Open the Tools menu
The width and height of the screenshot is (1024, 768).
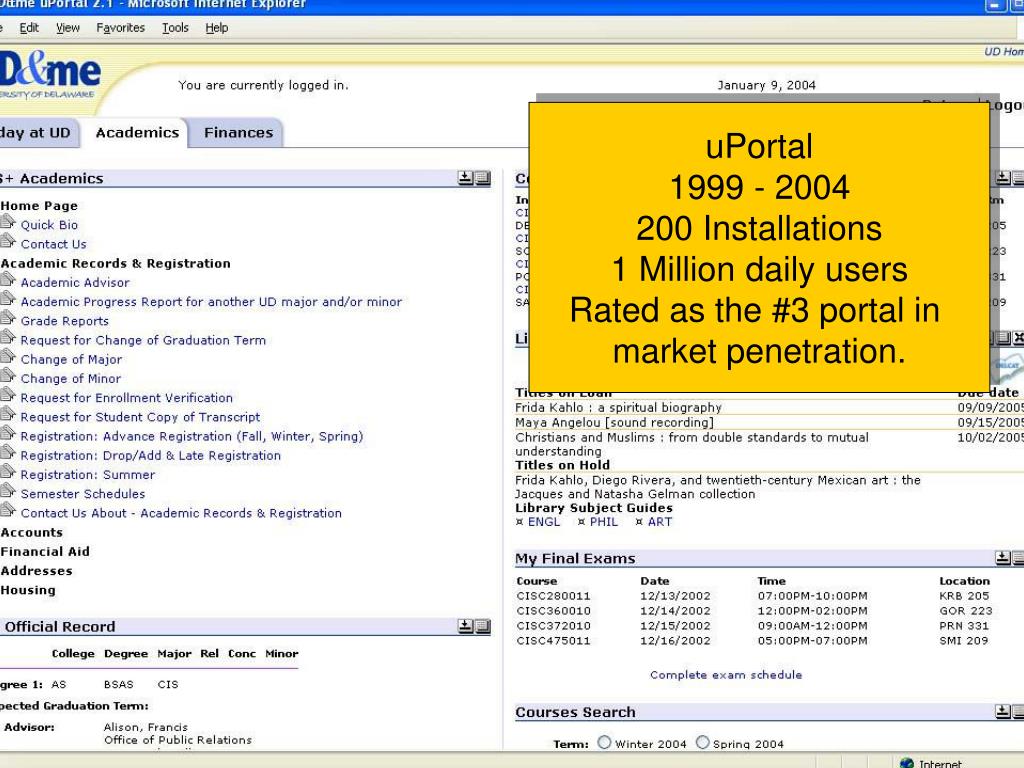[x=175, y=27]
